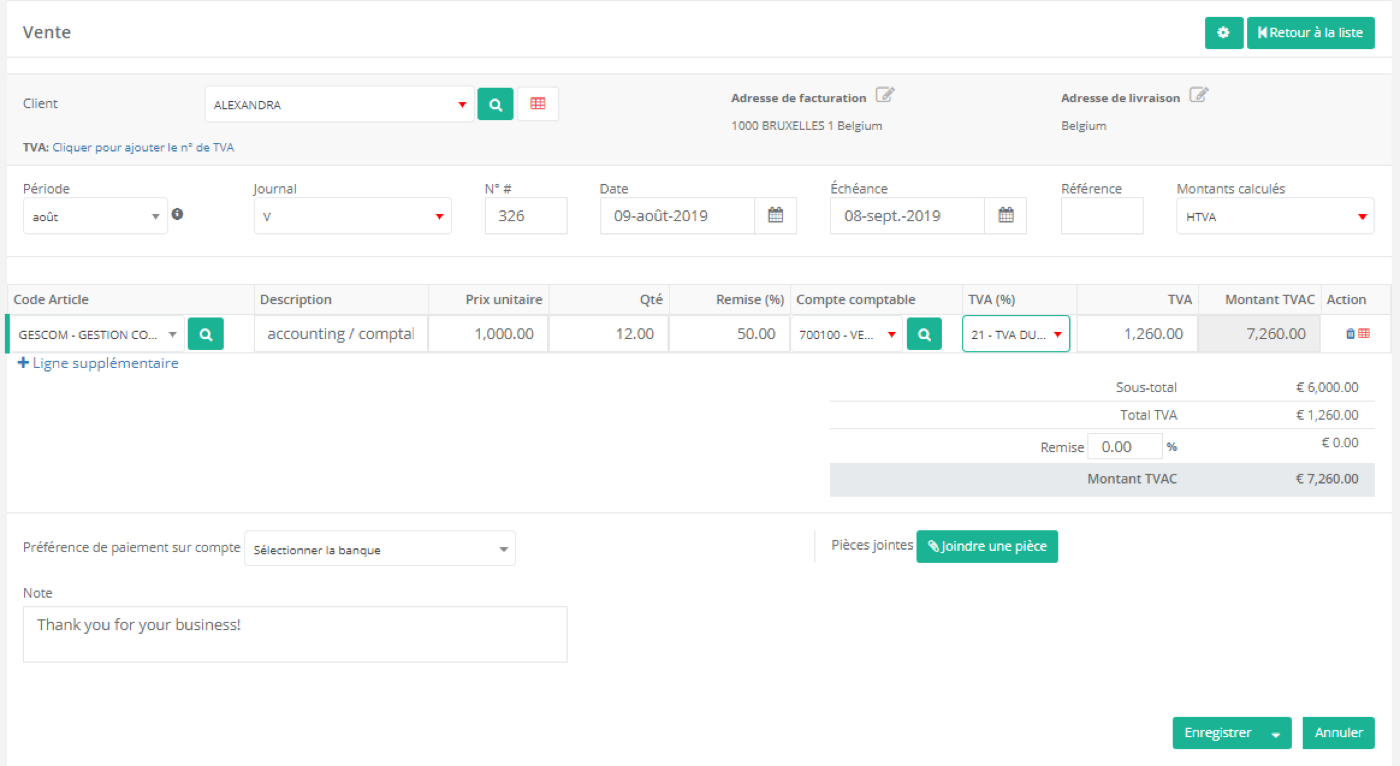The width and height of the screenshot is (1400, 766).
Task: Show the period info icon
Action: click(178, 214)
